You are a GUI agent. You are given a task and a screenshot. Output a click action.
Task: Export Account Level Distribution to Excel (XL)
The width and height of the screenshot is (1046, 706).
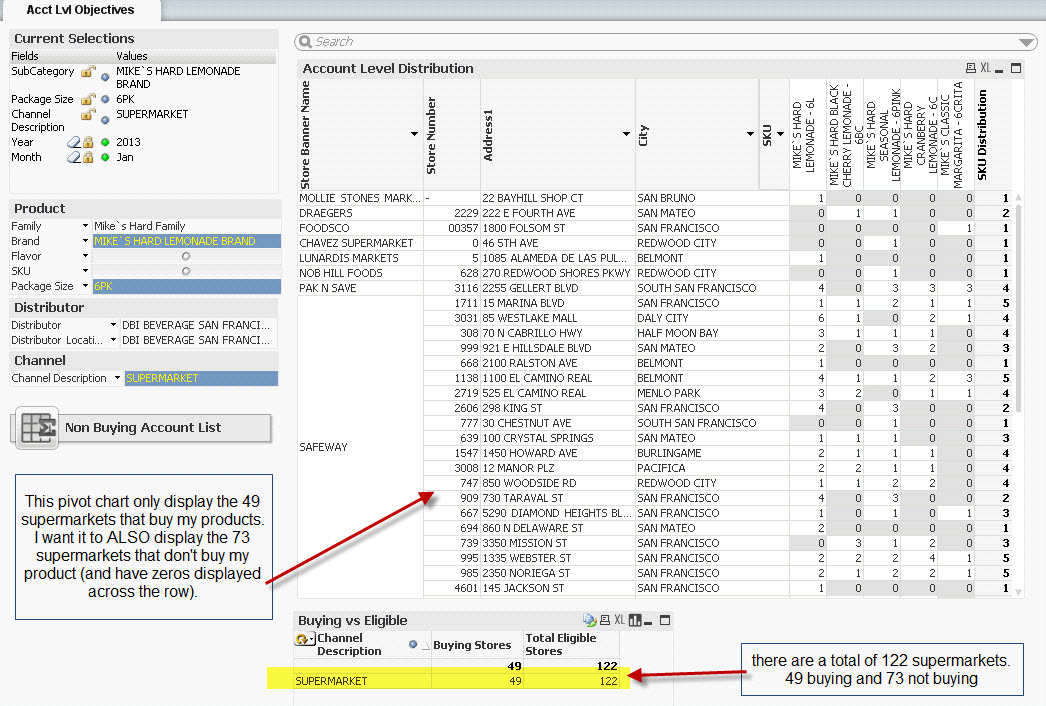point(985,68)
